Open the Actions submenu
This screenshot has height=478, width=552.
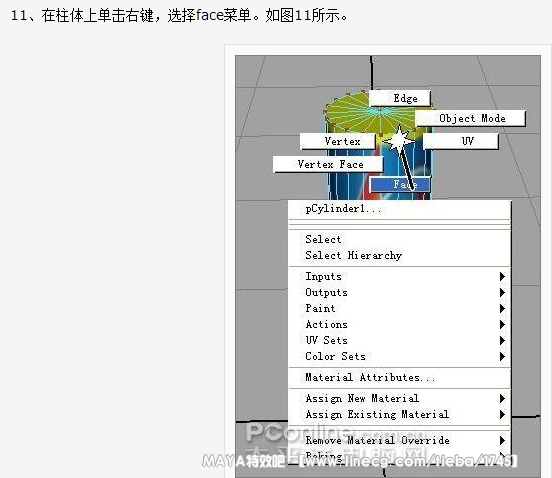400,324
